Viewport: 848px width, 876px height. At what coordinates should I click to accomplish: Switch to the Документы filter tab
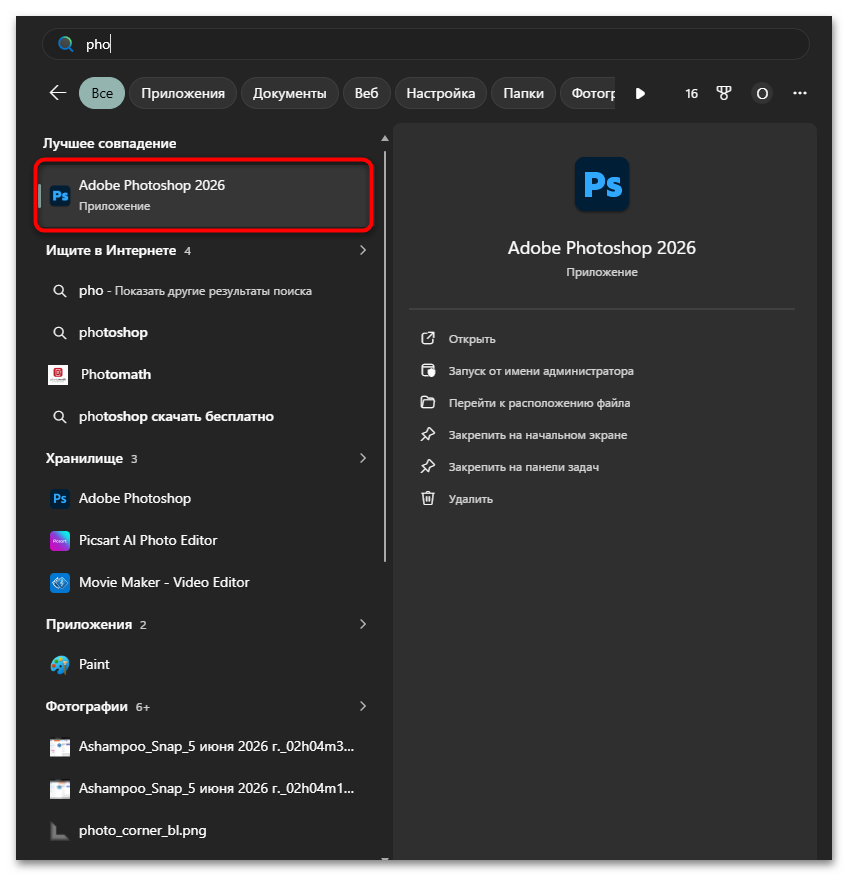click(289, 93)
